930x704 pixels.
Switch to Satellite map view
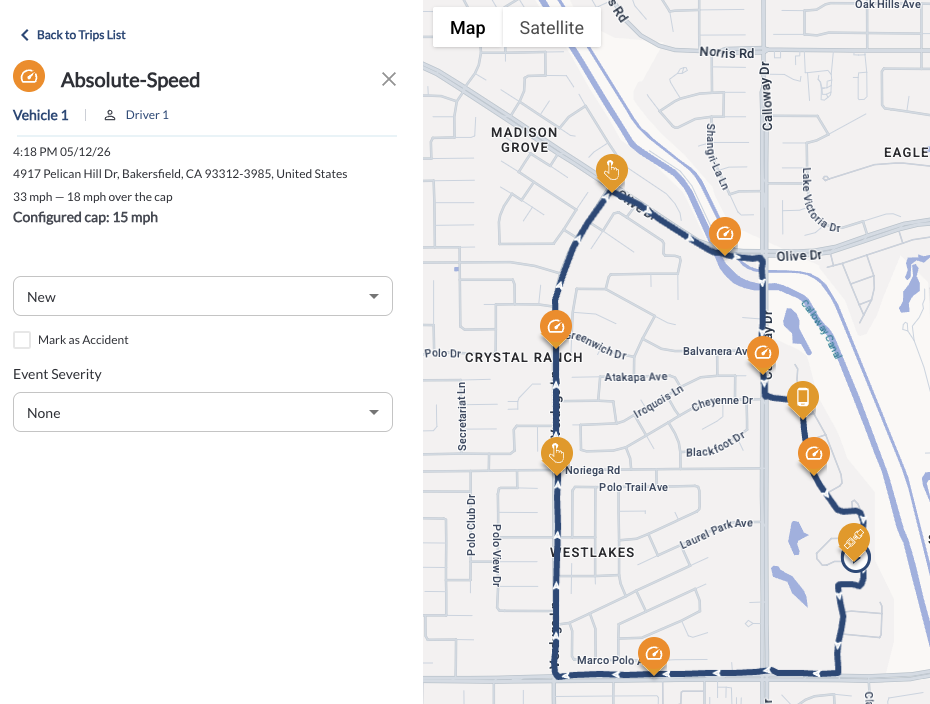(552, 28)
